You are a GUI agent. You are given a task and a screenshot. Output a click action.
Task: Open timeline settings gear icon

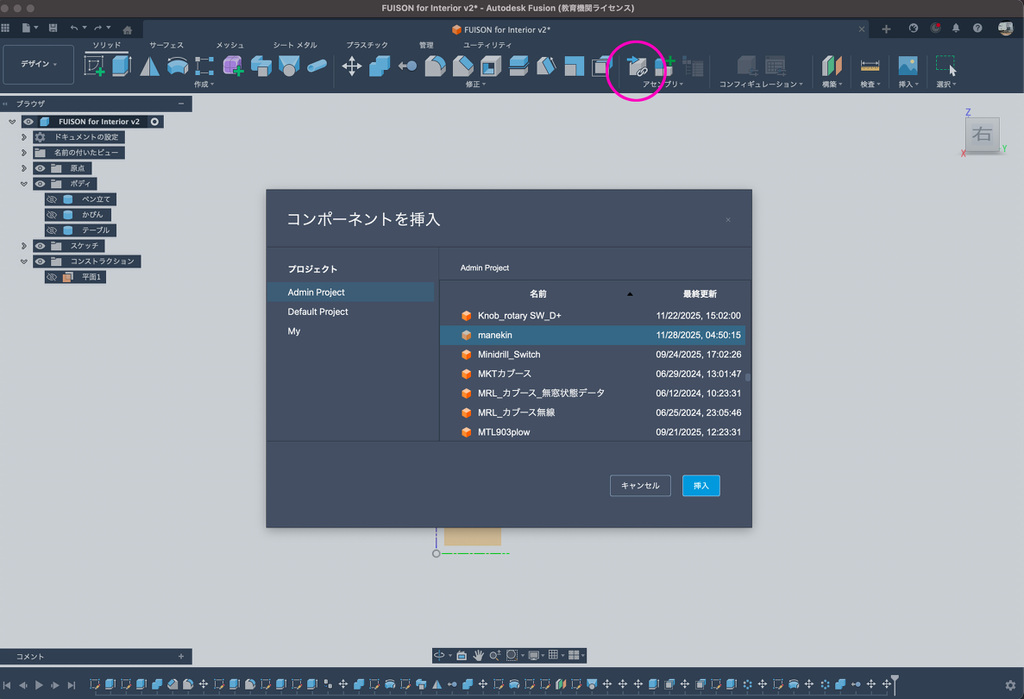(1009, 685)
